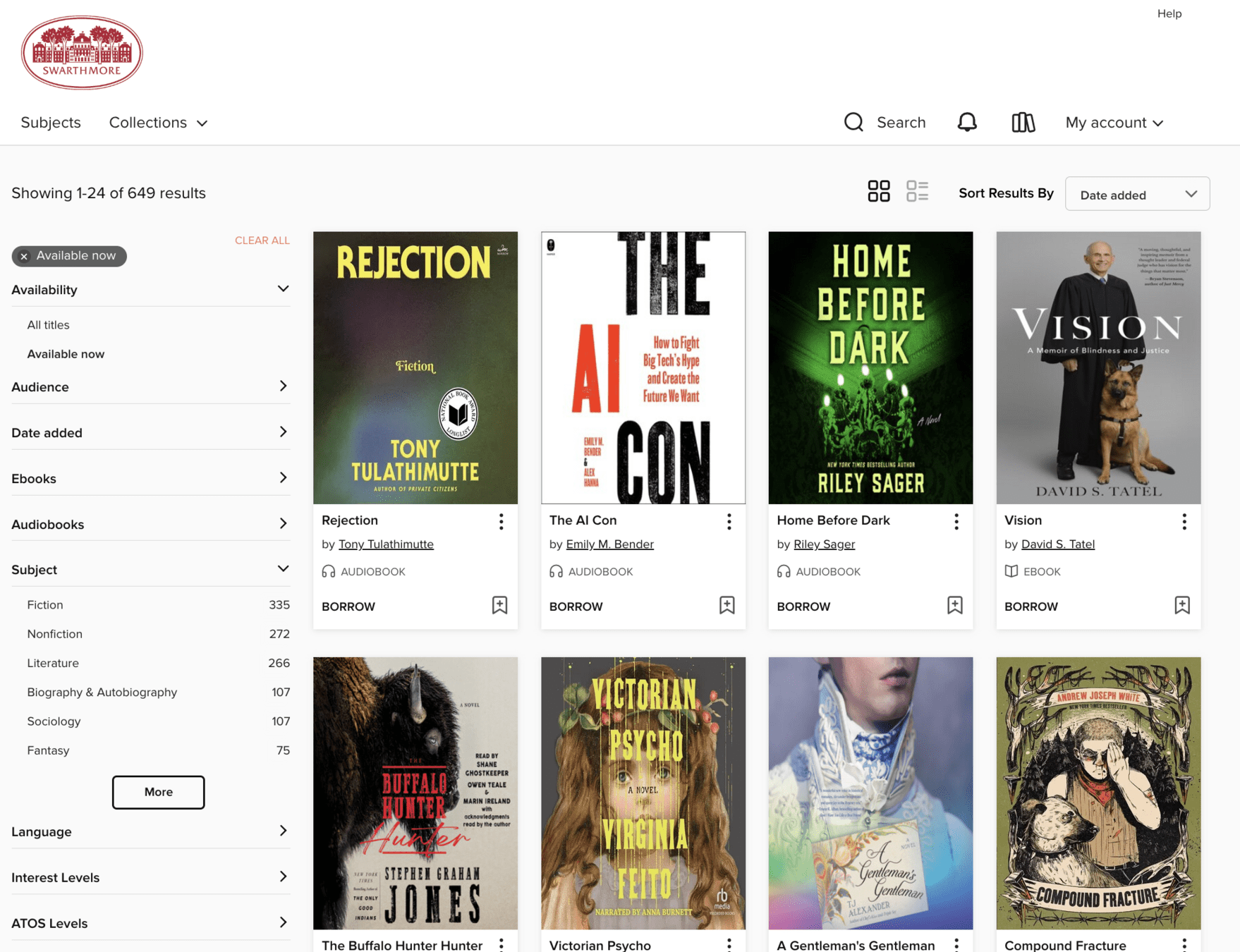Select All titles availability option
This screenshot has height=952, width=1240.
click(48, 325)
